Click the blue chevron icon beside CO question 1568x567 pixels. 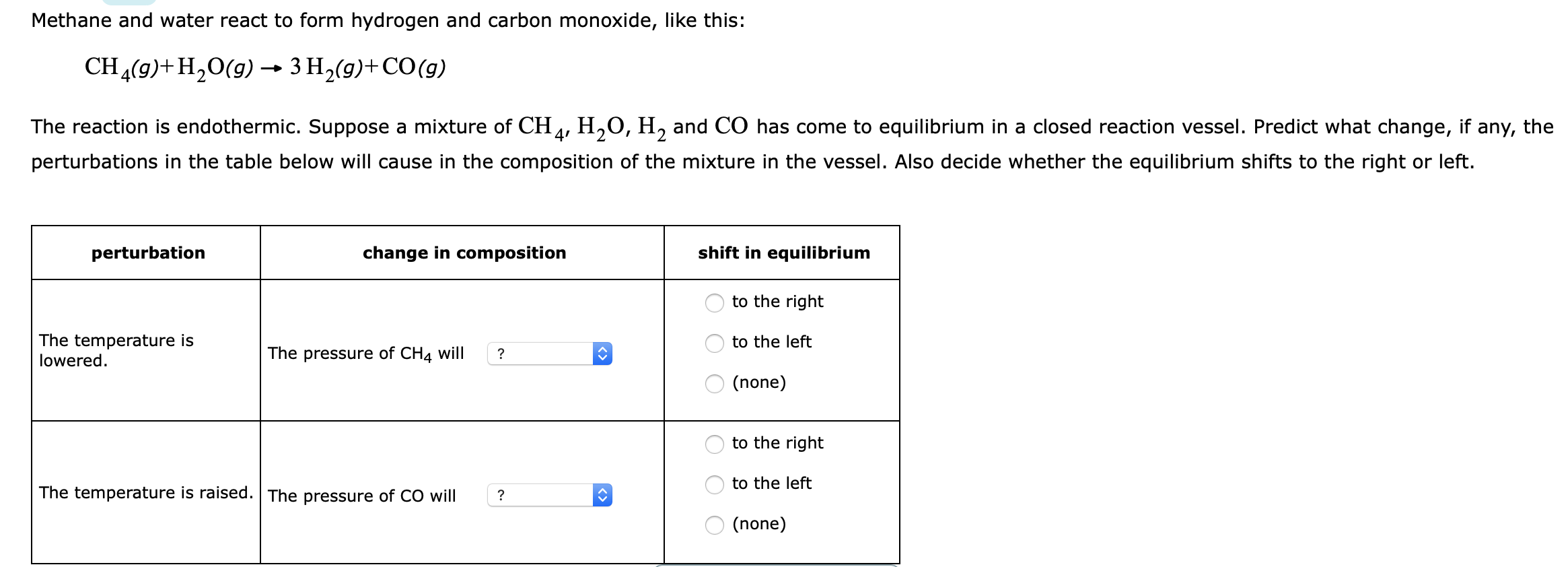coord(601,496)
